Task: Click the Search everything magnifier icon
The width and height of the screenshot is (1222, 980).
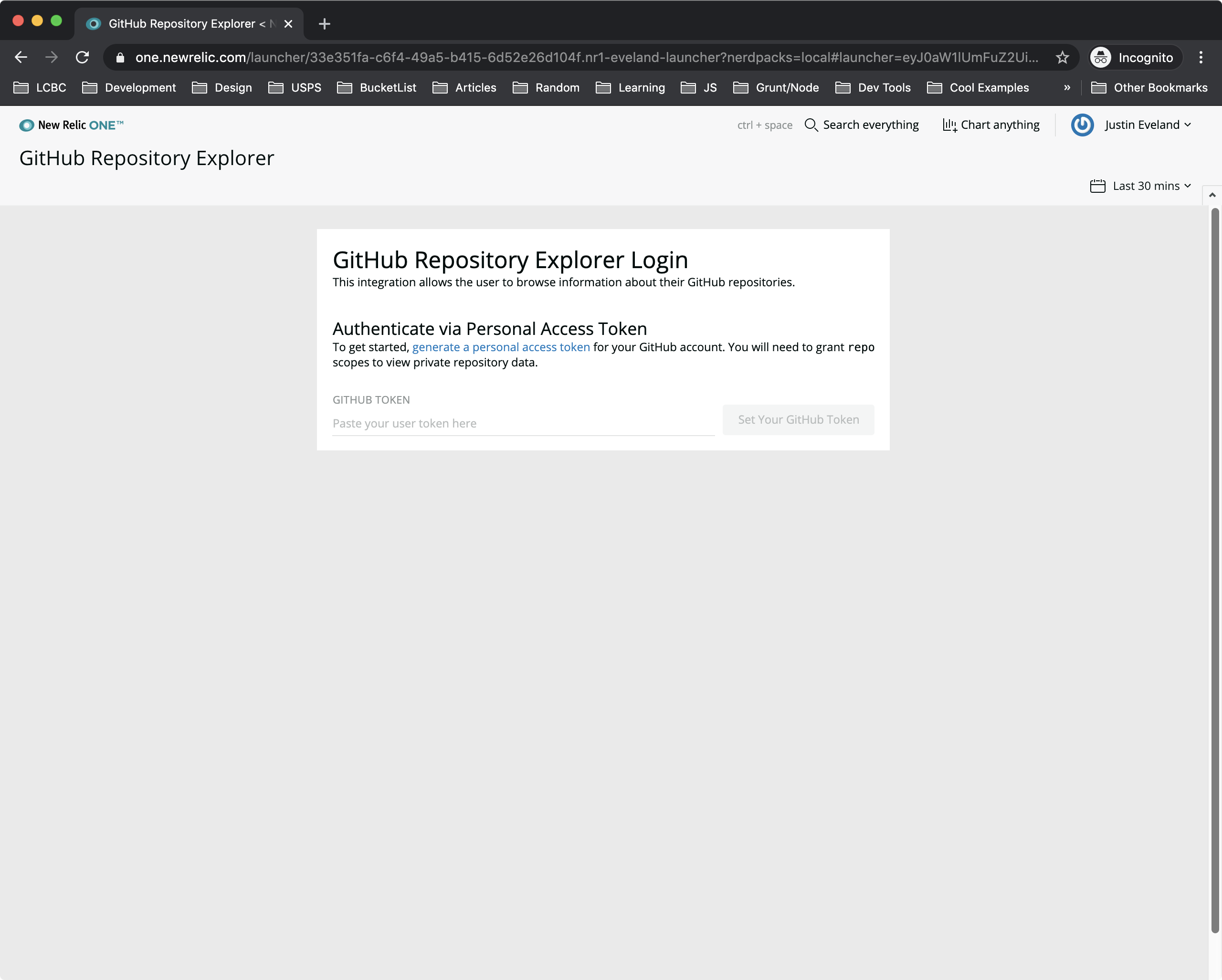Action: [x=811, y=125]
